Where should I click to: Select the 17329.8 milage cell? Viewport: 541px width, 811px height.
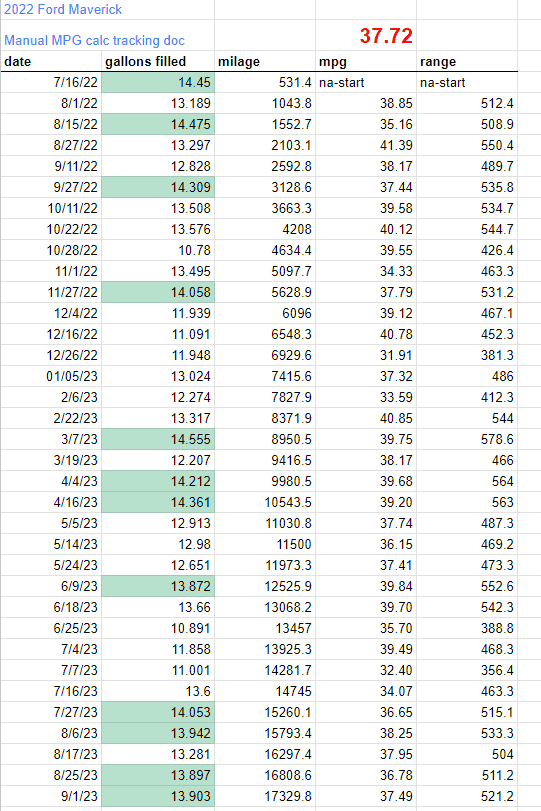point(265,796)
